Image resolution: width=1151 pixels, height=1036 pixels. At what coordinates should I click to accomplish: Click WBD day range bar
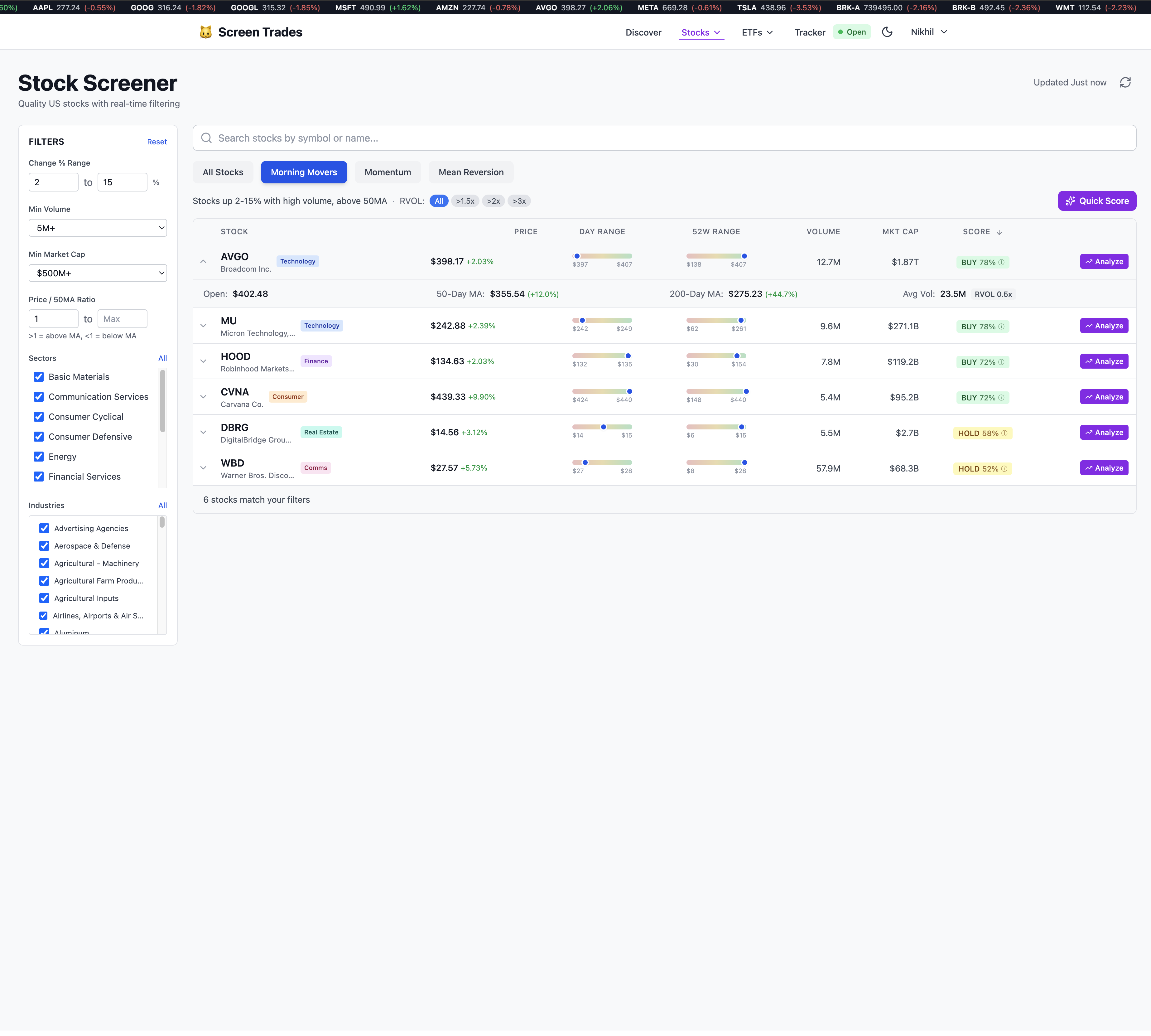pyautogui.click(x=602, y=462)
